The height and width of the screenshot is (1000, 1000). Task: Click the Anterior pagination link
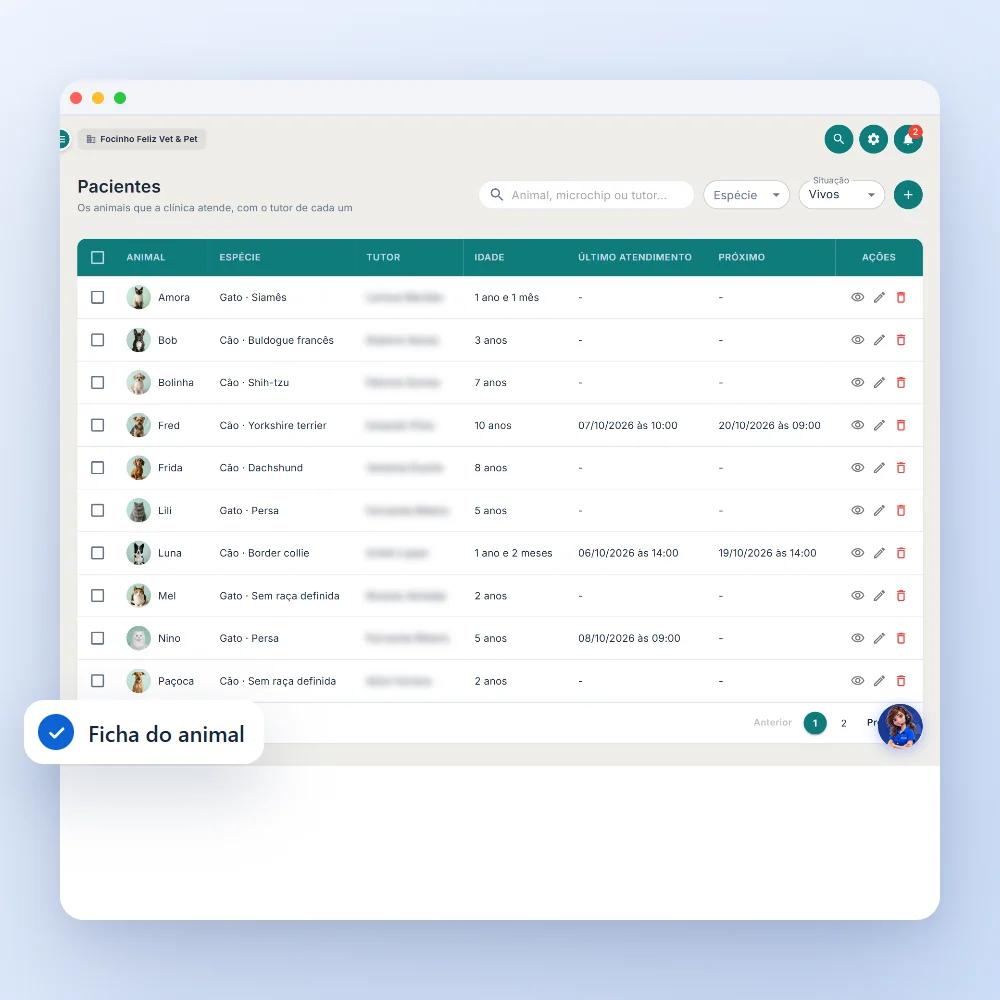tap(772, 723)
